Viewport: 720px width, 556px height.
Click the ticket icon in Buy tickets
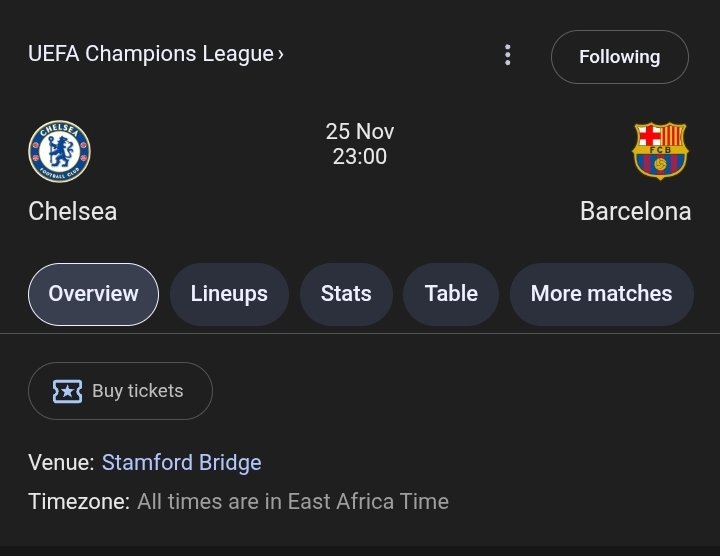pyautogui.click(x=67, y=391)
